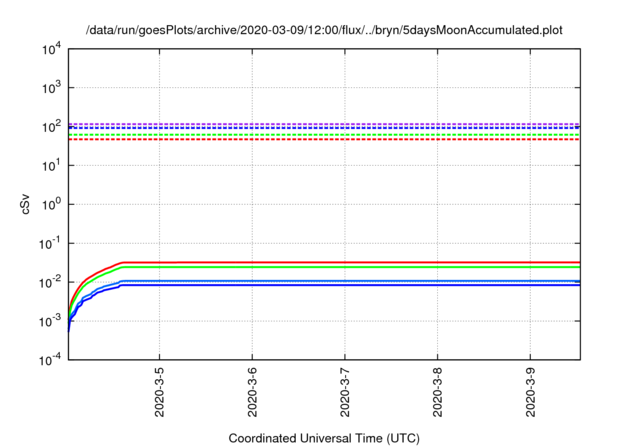Click the 2020-3-6 date tick label
The height and width of the screenshot is (448, 640).
pos(252,392)
